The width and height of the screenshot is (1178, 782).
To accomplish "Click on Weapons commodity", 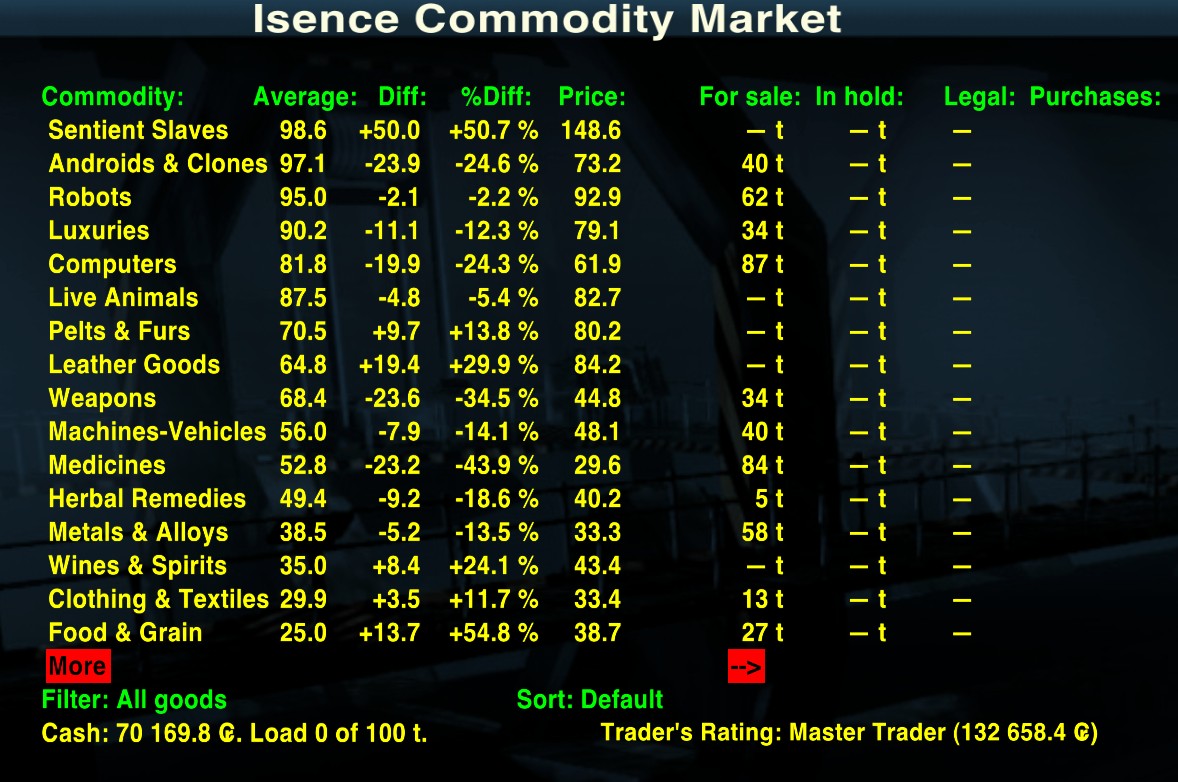I will coord(102,399).
